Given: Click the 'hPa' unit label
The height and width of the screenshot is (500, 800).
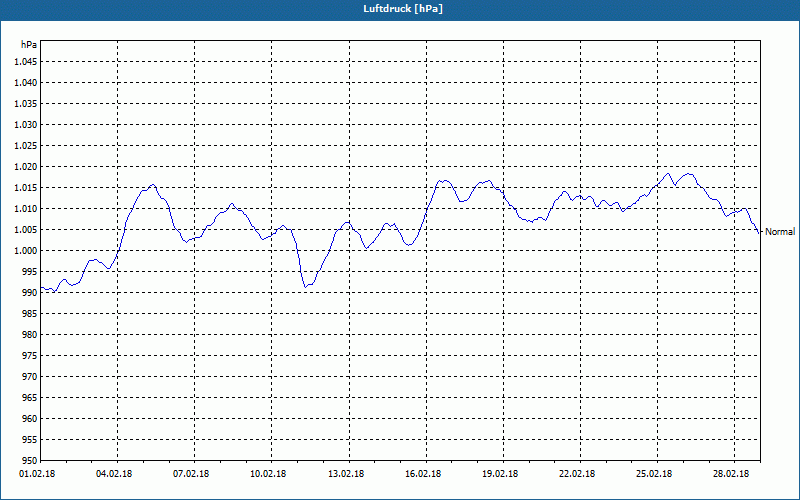Looking at the screenshot, I should coord(29,45).
